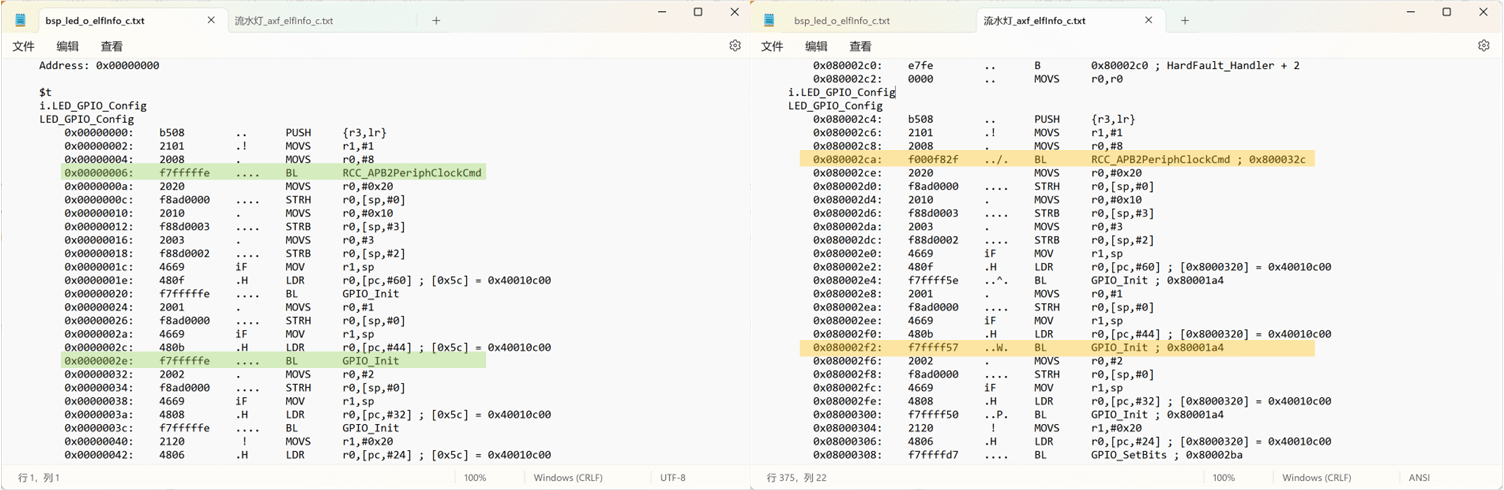Viewport: 1504px width, 490px height.
Task: Open 文件 menu in left window
Action: [x=23, y=46]
